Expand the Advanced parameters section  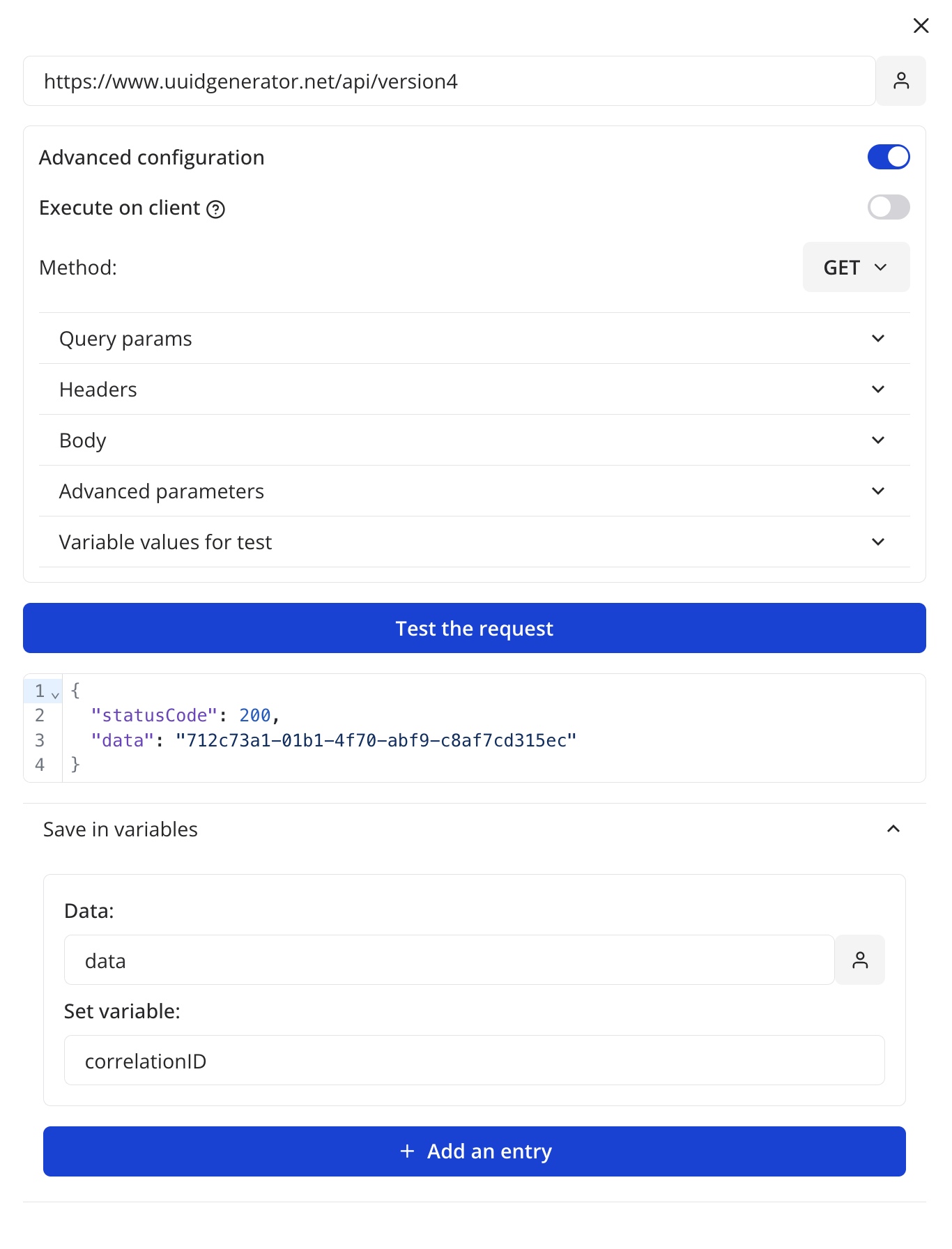(474, 491)
